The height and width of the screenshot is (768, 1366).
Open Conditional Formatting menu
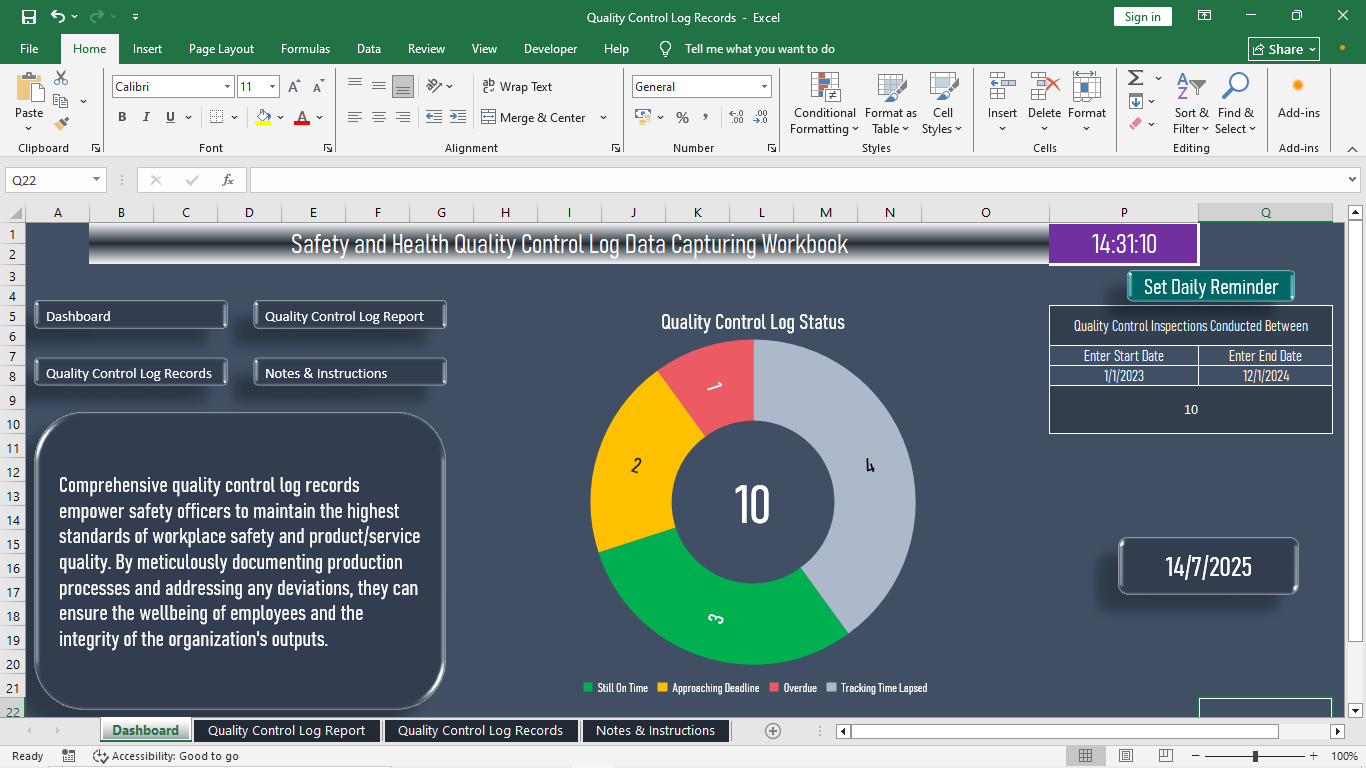tap(823, 103)
